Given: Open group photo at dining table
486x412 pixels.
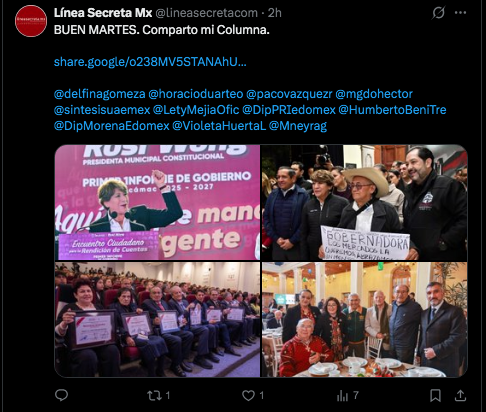Looking at the screenshot, I should pos(364,320).
